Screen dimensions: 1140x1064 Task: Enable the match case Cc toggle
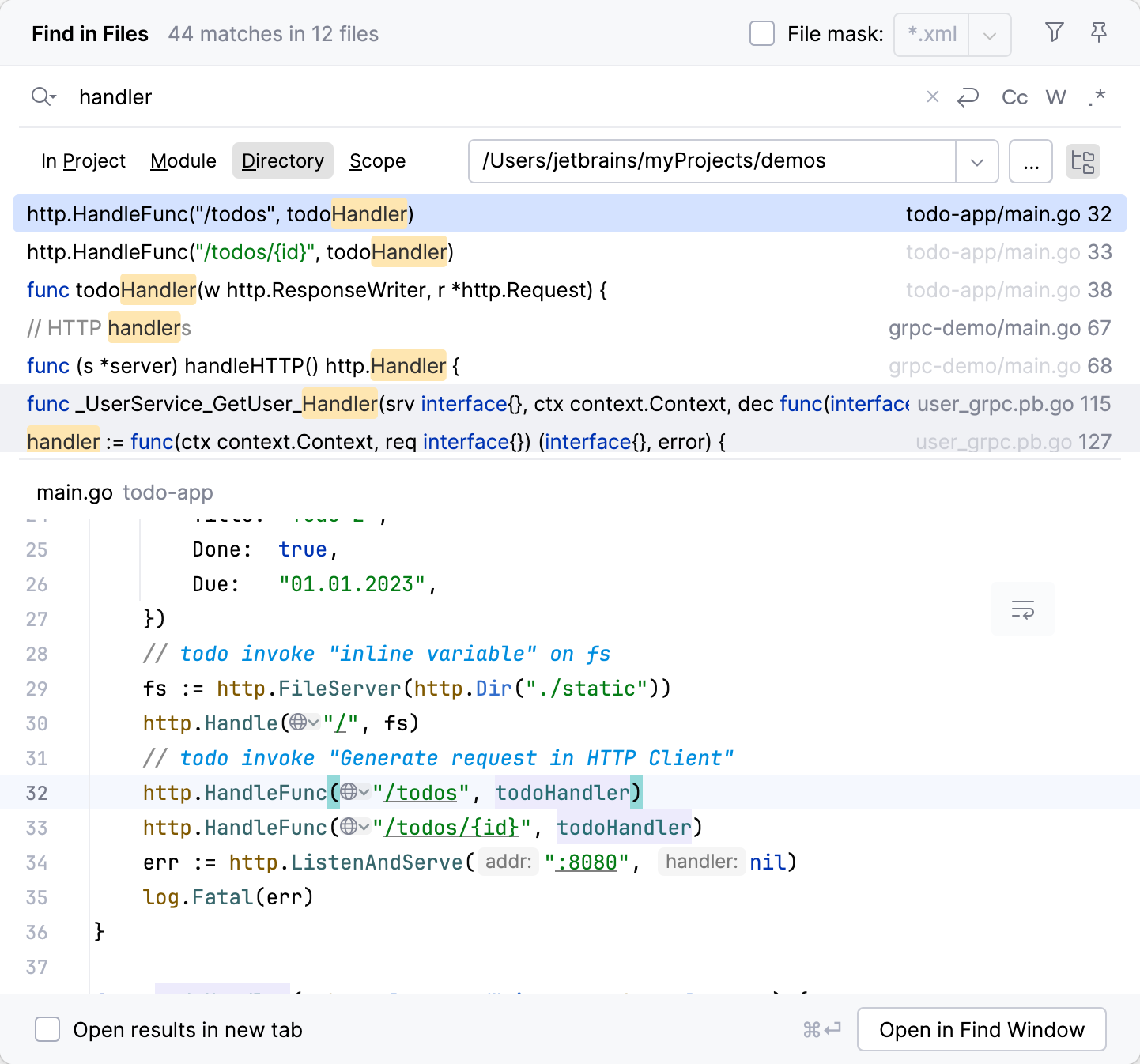pos(1014,96)
